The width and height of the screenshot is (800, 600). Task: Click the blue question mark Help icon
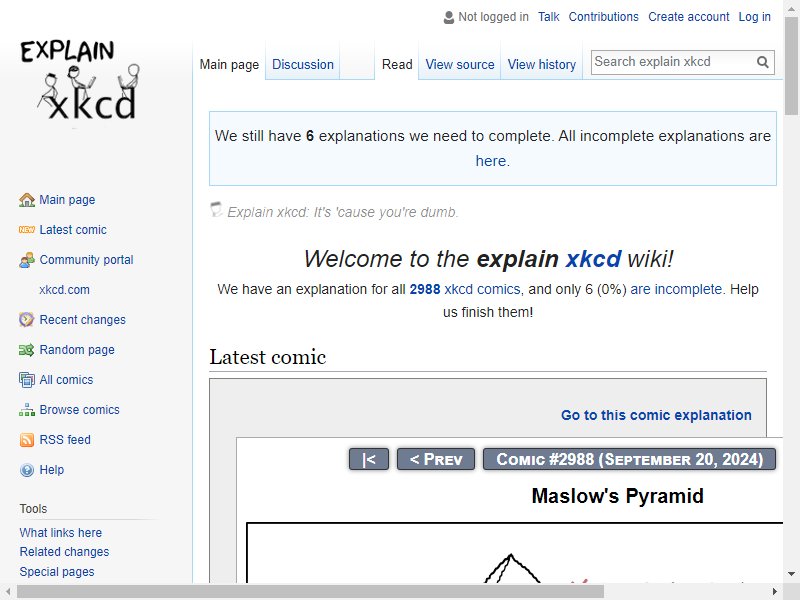point(27,470)
